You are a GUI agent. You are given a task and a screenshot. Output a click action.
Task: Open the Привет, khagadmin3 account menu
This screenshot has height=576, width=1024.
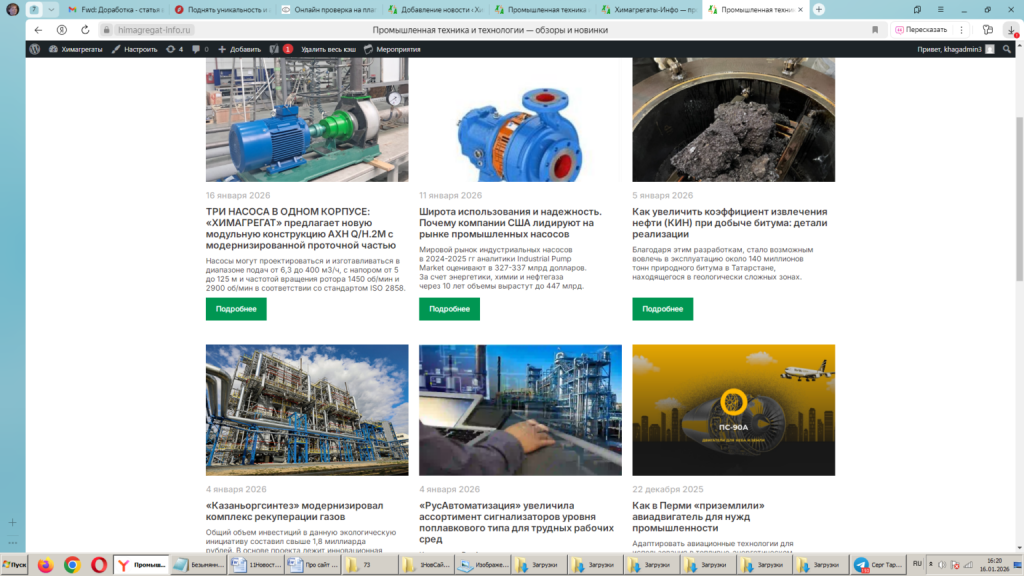tap(955, 48)
